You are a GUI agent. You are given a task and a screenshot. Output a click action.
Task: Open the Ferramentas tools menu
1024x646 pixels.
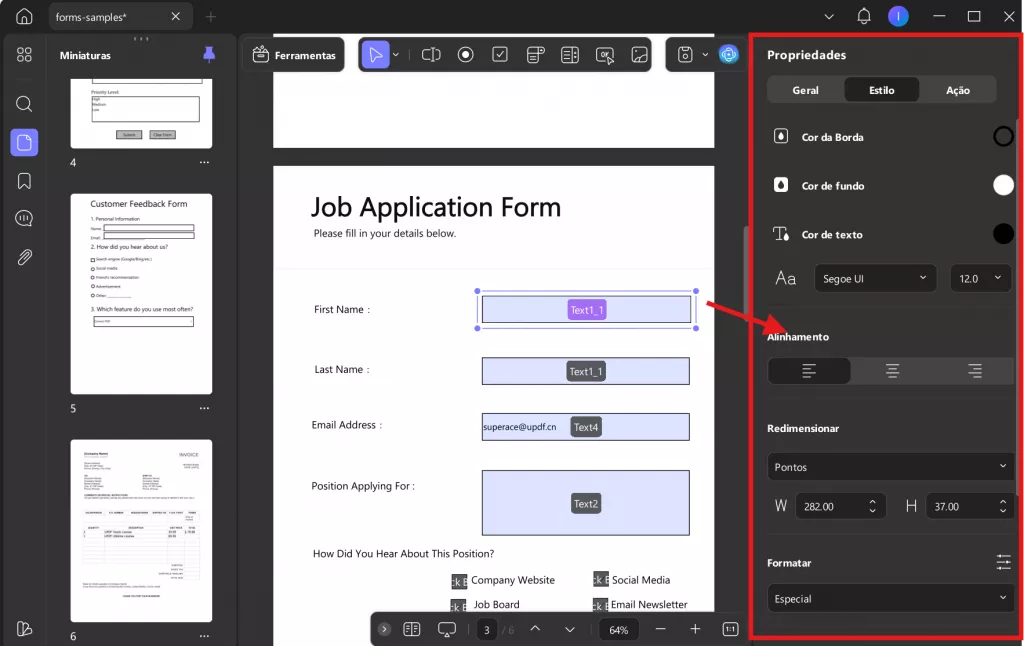point(294,55)
